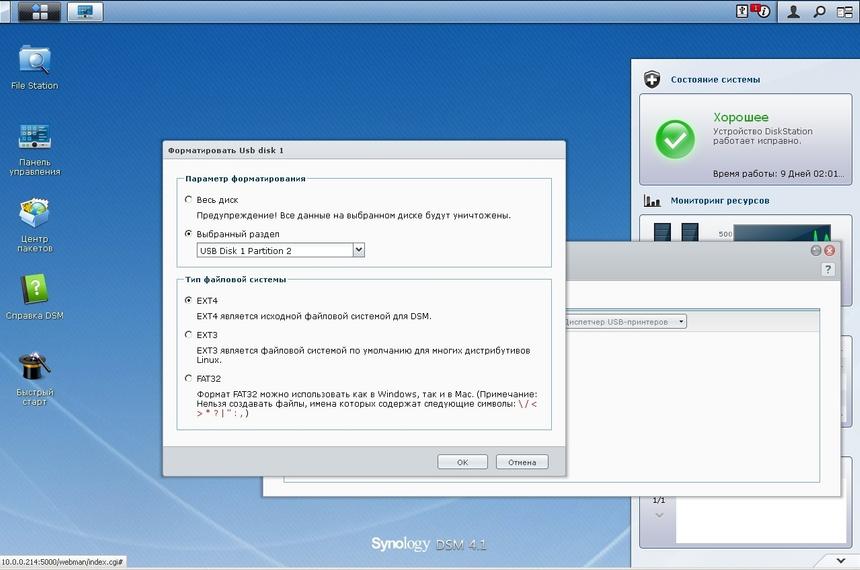The image size is (860, 570).
Task: Expand the USB Disk 1 Partition 2 dropdown
Action: tap(358, 250)
